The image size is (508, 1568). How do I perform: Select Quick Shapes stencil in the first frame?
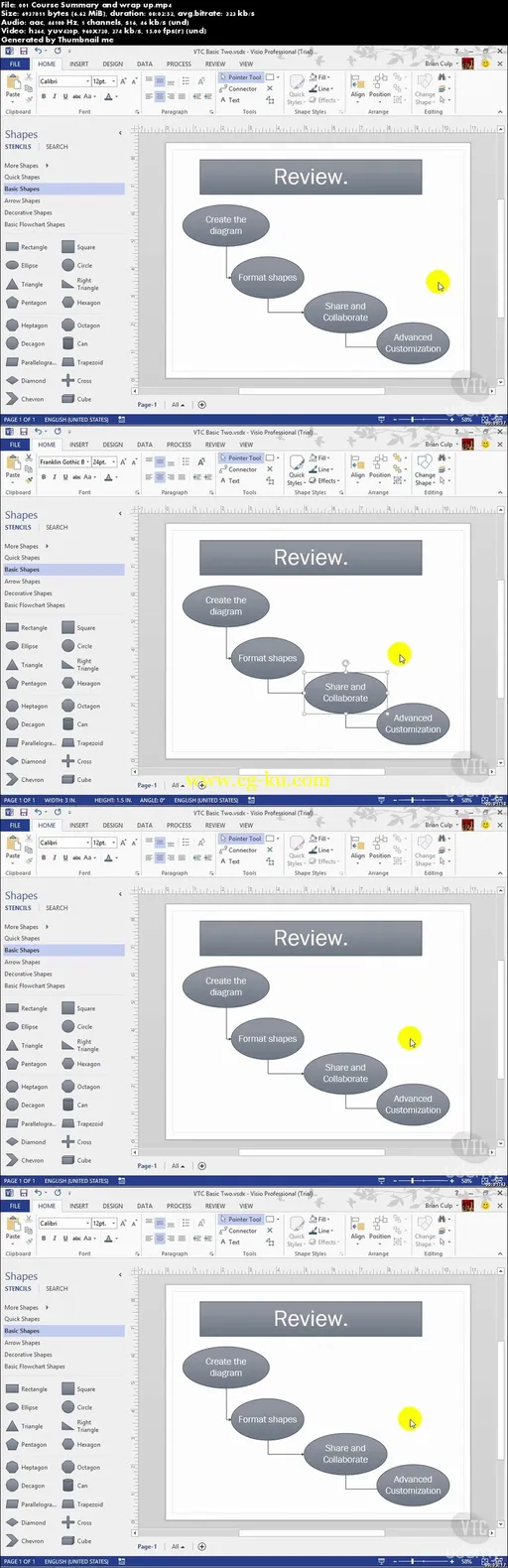tap(22, 178)
